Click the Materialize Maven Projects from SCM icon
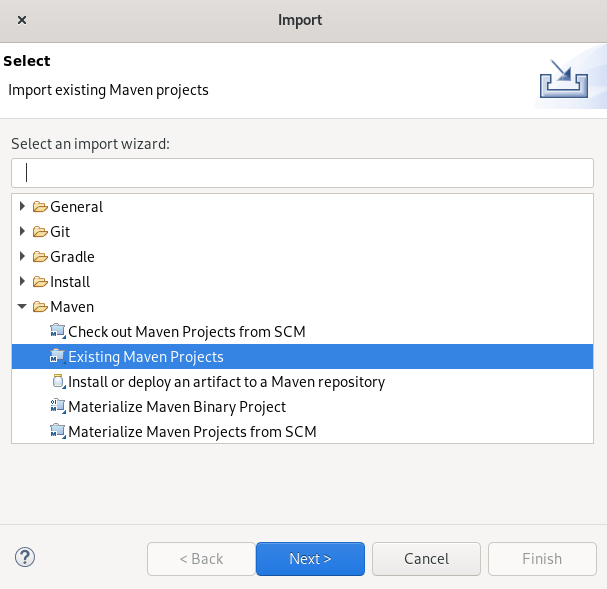Viewport: 607px width, 589px height. click(58, 431)
